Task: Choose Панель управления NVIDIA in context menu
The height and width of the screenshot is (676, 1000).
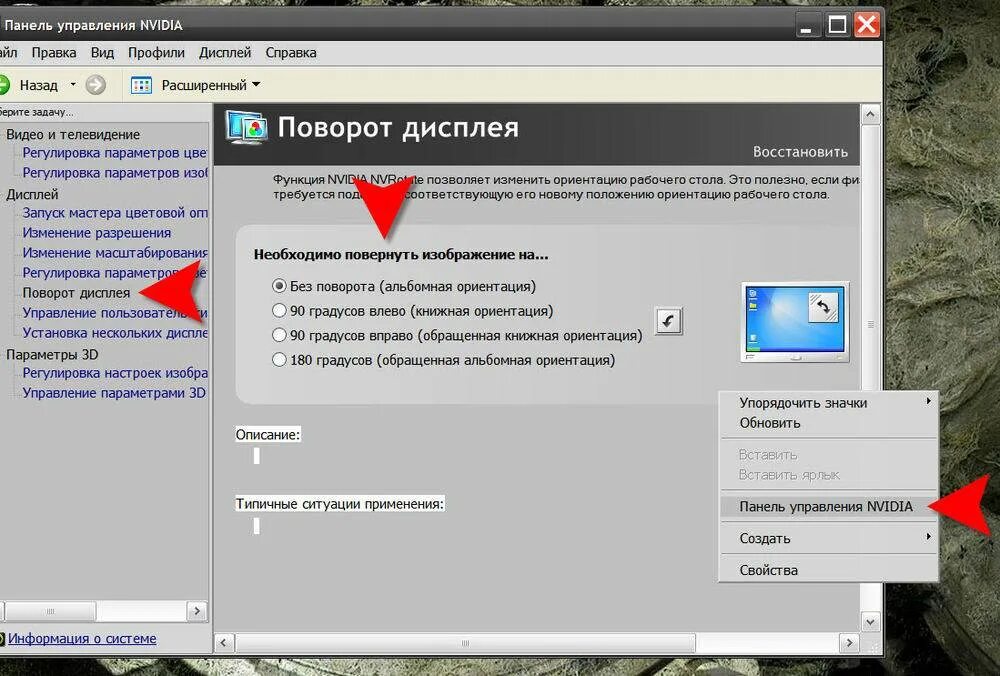Action: click(x=828, y=506)
